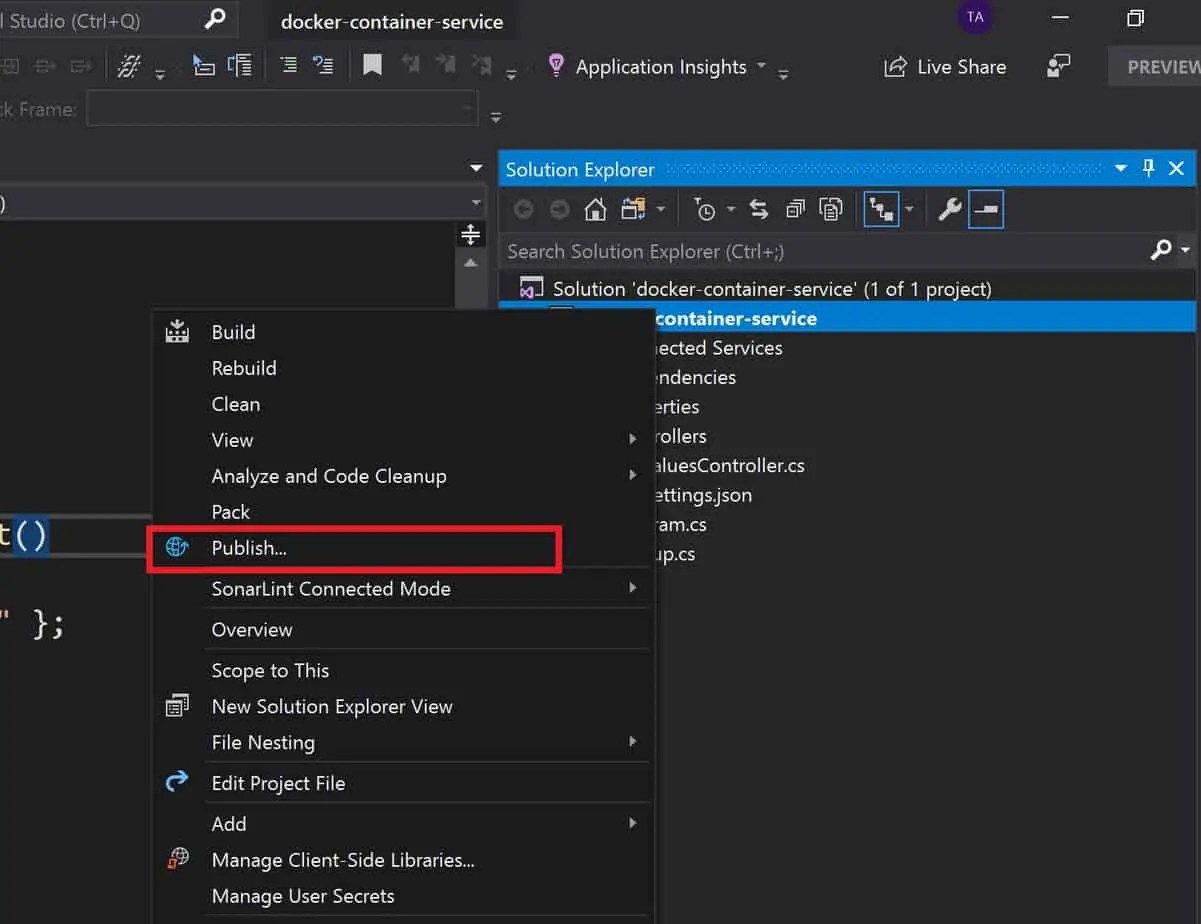
Task: Open Application Insights dropdown arrow
Action: 761,66
